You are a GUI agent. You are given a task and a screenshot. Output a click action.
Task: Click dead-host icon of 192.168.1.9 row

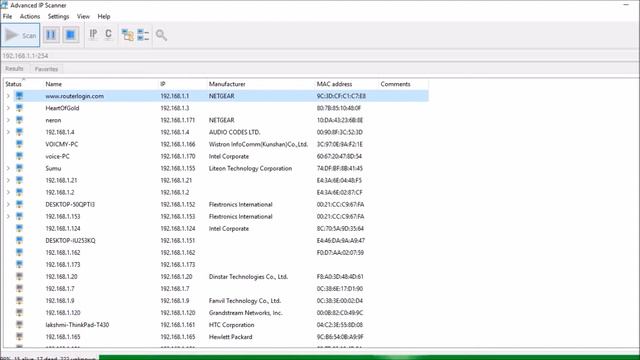click(19, 300)
